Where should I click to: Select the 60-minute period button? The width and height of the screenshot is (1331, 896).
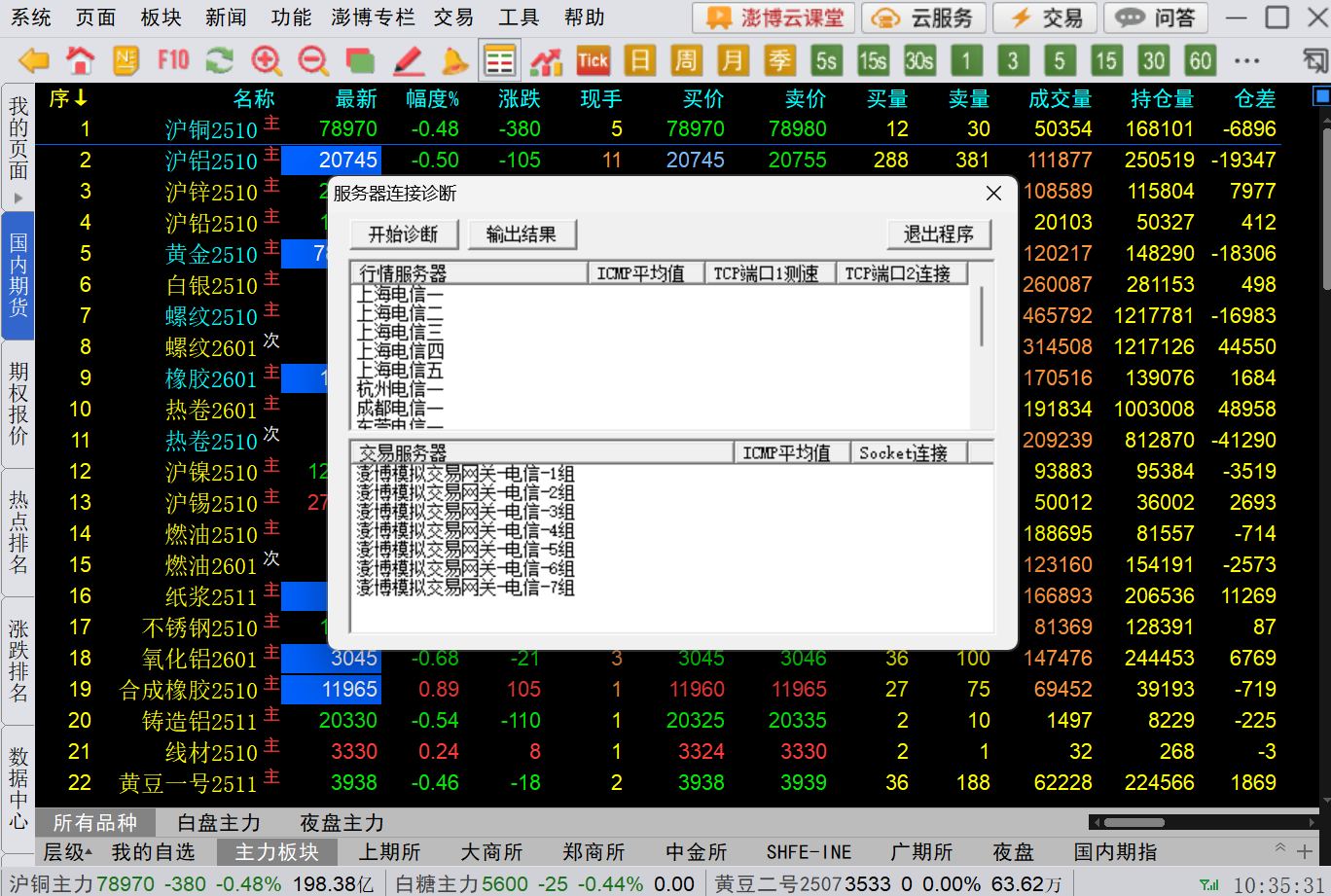coord(1200,61)
